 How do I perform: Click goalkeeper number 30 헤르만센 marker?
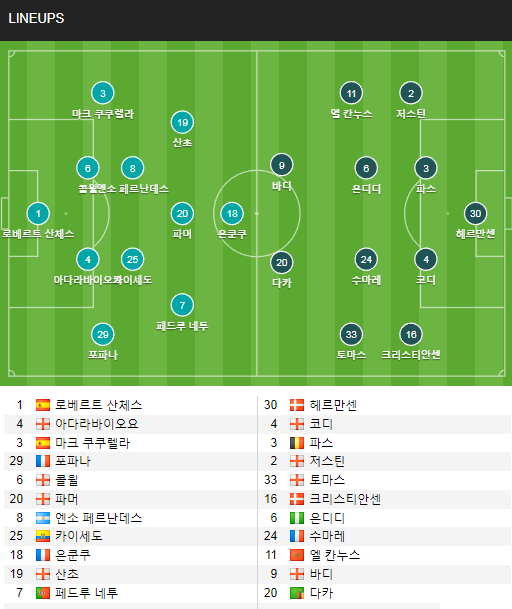click(x=475, y=214)
